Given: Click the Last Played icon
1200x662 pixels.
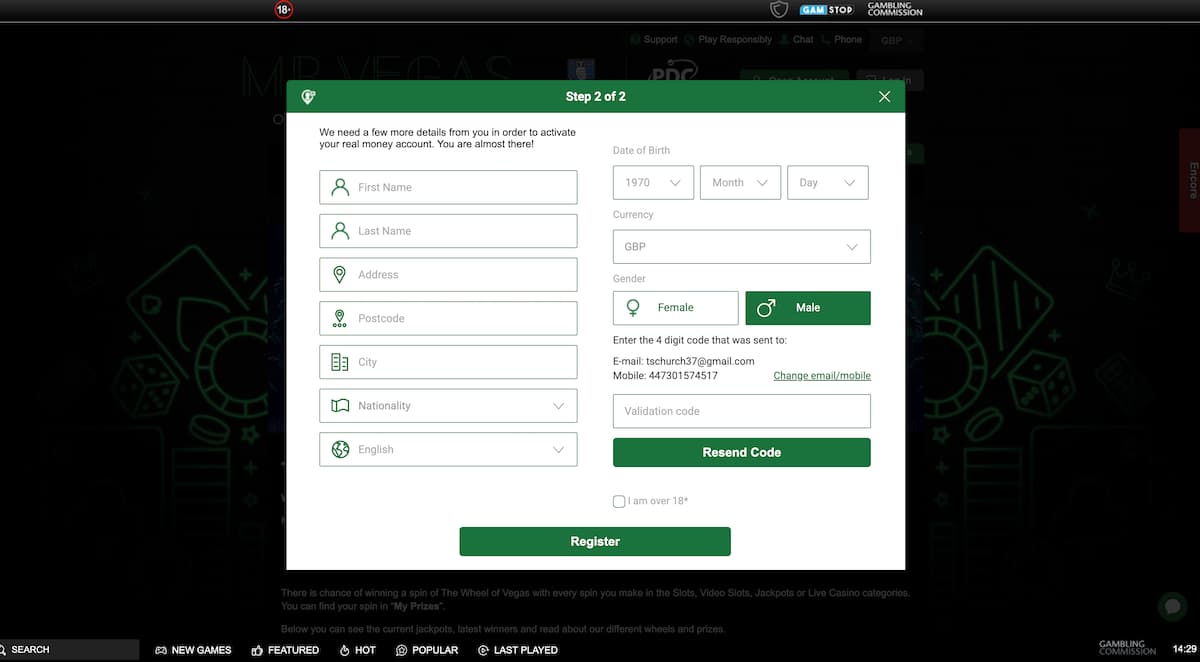Looking at the screenshot, I should tap(484, 650).
